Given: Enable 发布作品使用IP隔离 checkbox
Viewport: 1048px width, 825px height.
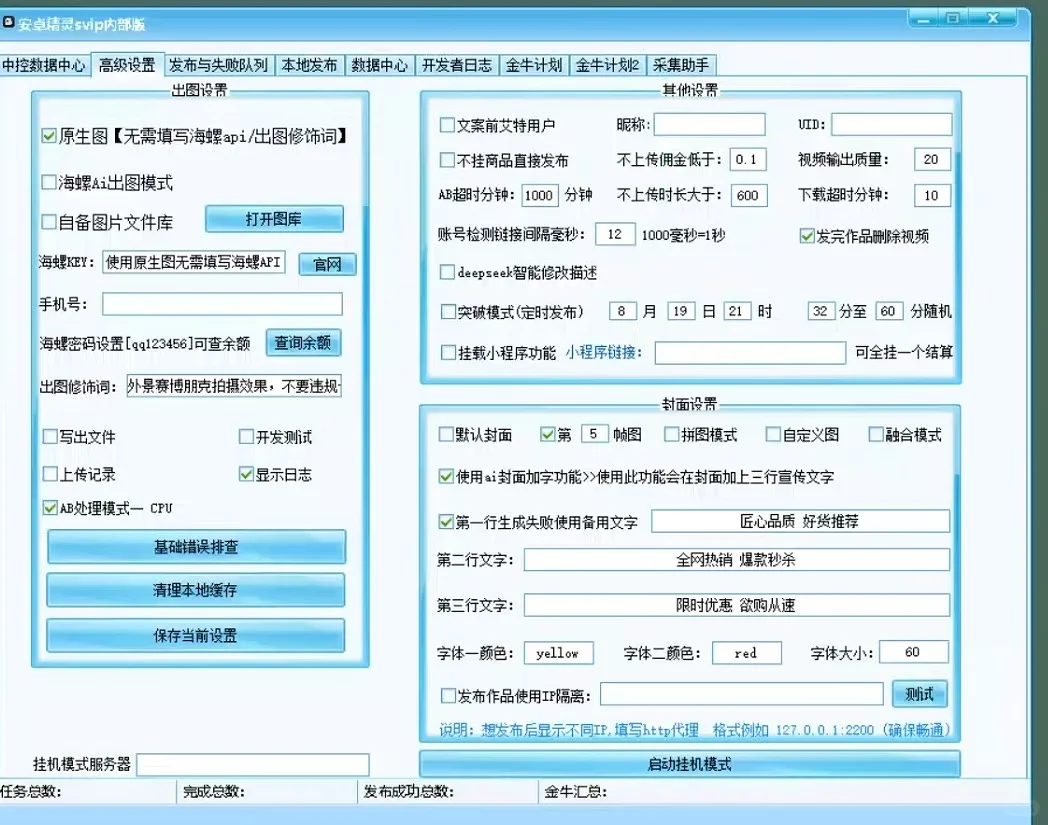Looking at the screenshot, I should (x=448, y=696).
